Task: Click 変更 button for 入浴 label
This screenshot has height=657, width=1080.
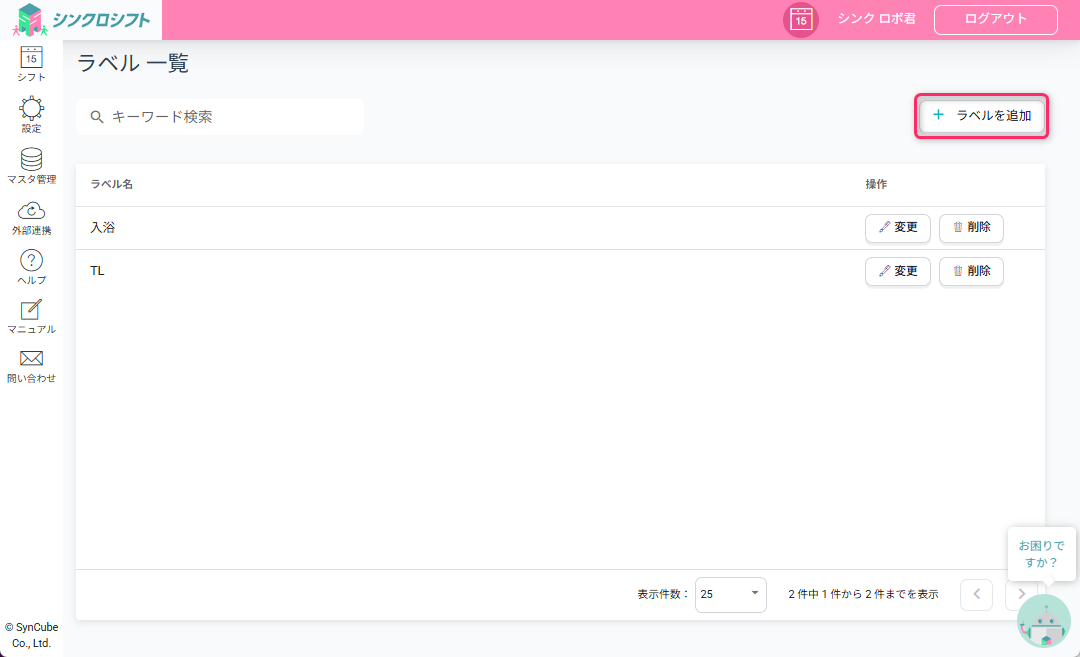Action: 897,228
